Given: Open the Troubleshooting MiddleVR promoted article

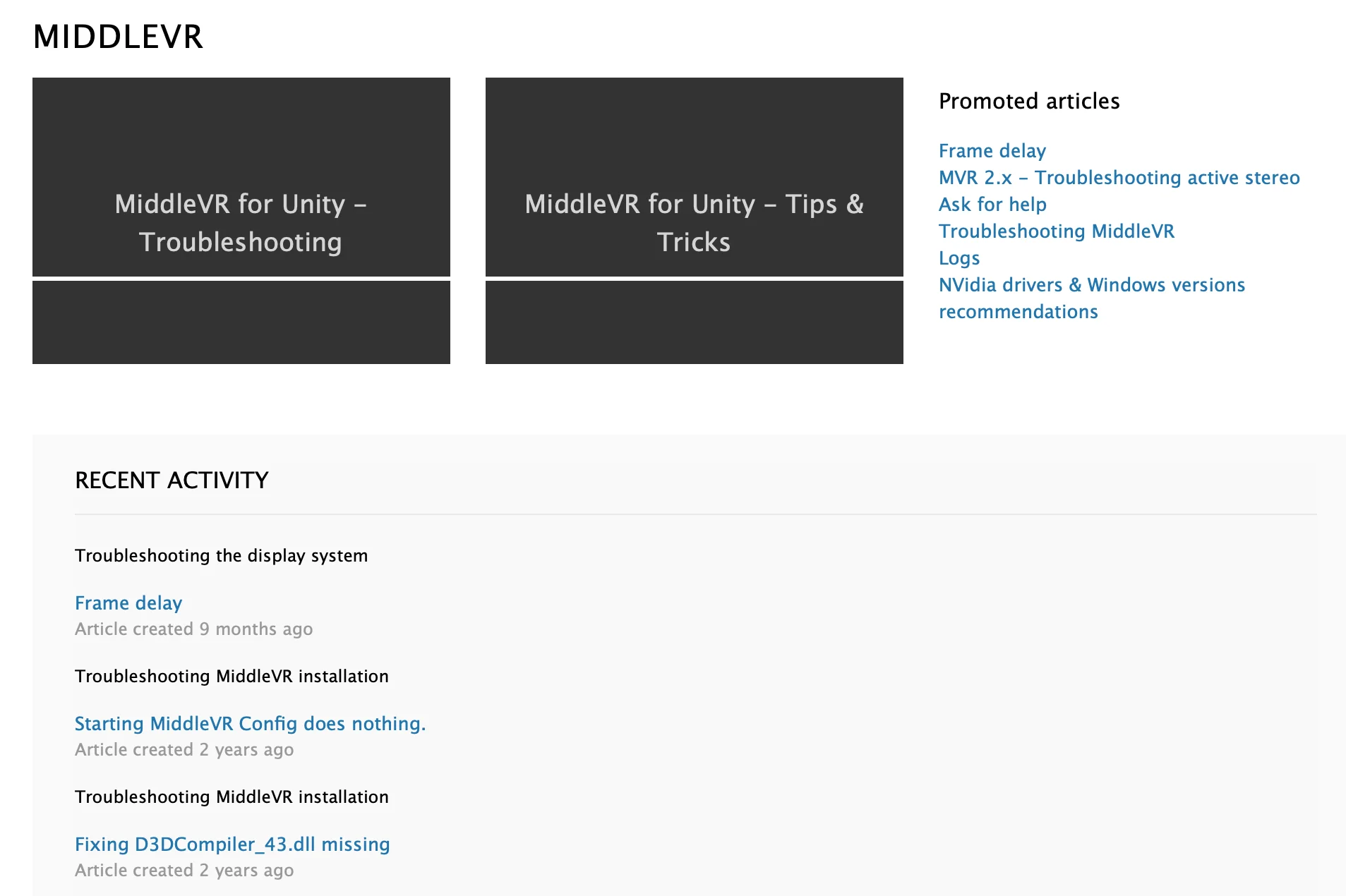Looking at the screenshot, I should point(1057,231).
